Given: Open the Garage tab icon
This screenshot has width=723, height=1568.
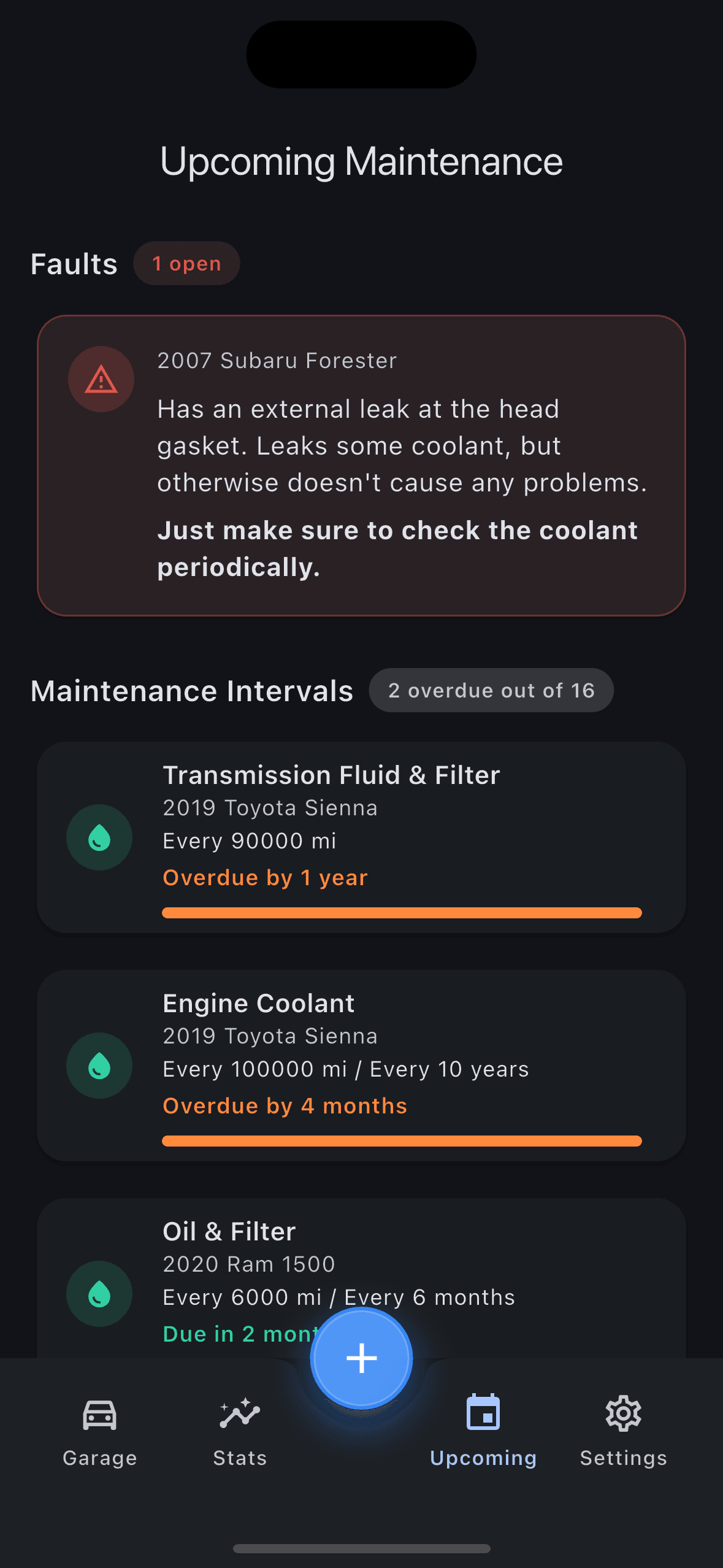Looking at the screenshot, I should click(99, 1415).
